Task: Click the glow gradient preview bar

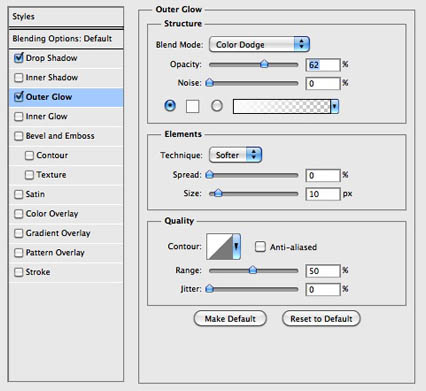Action: pos(282,107)
